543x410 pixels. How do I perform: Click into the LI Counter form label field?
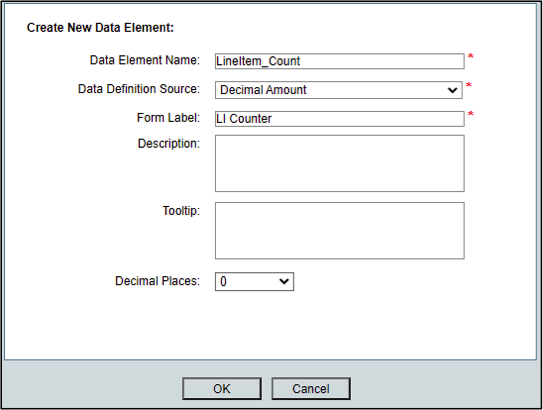click(x=340, y=119)
